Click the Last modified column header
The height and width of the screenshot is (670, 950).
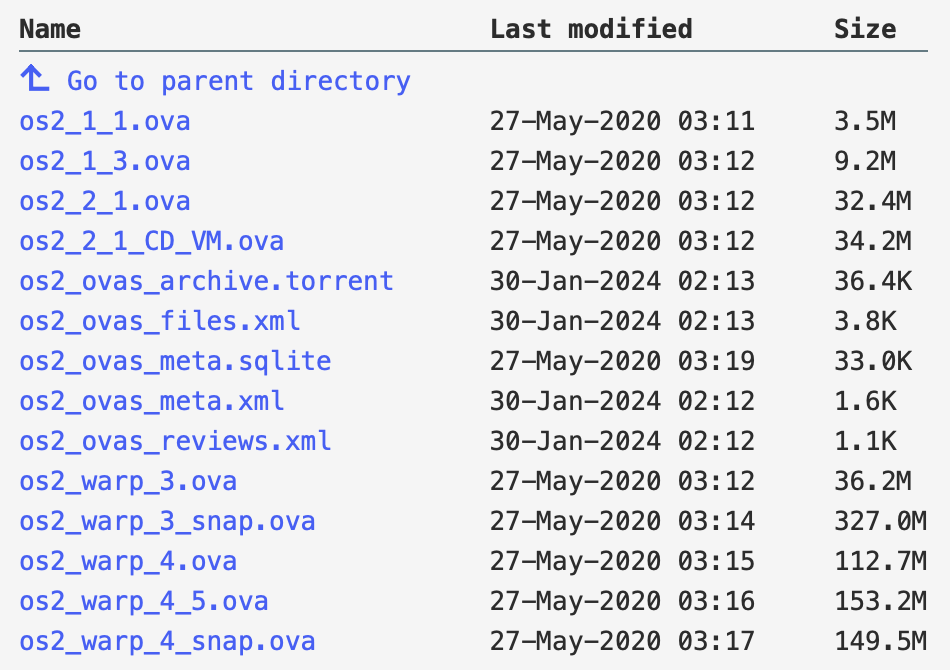point(591,29)
